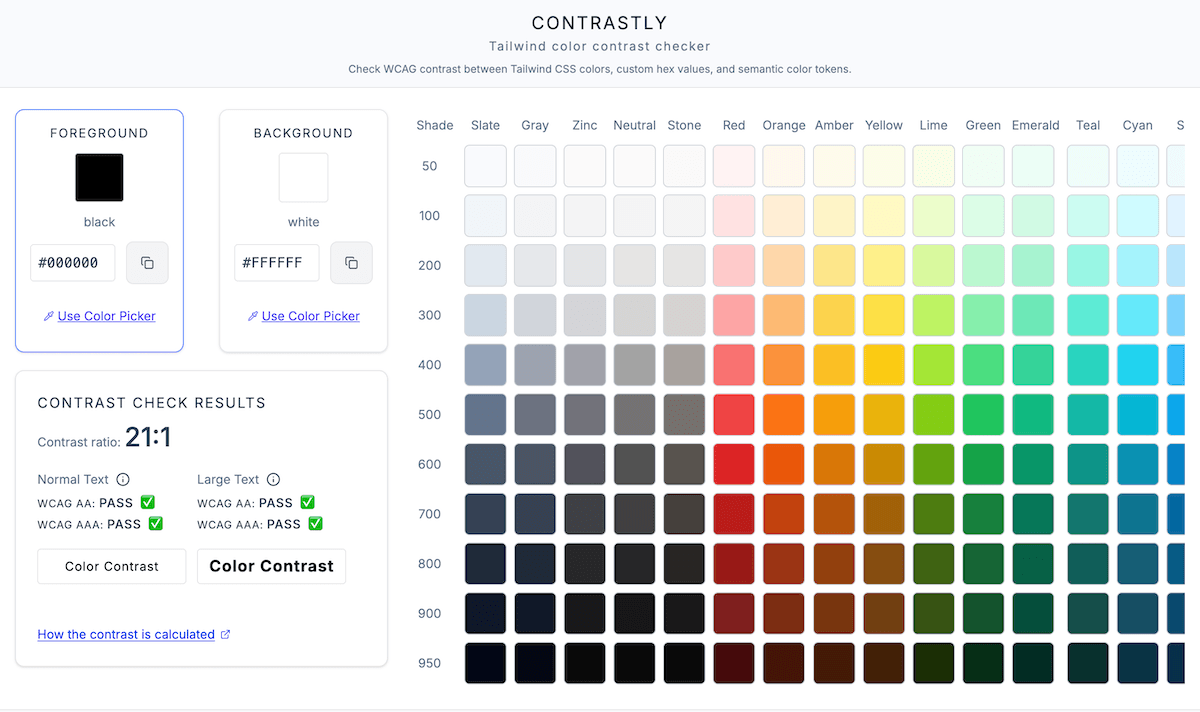This screenshot has width=1200, height=712.
Task: Focus the background hex input field
Action: (277, 263)
